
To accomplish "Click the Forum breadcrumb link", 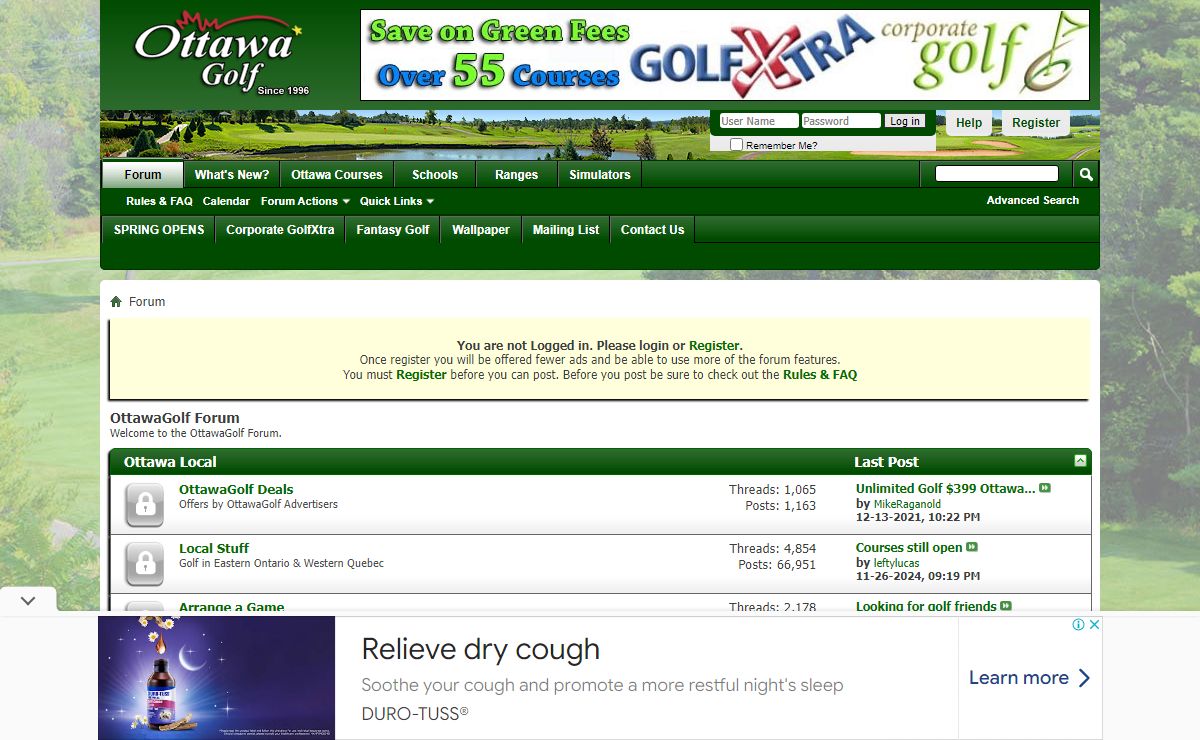I will (147, 302).
